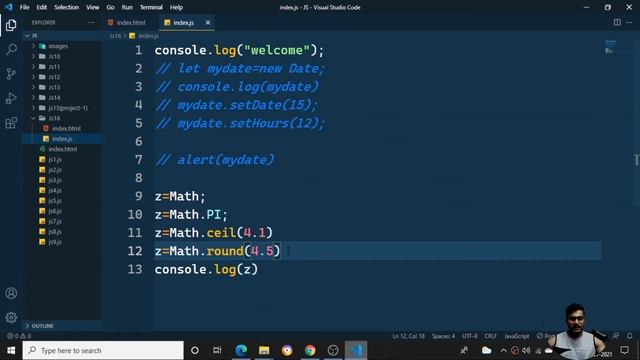Open the View menu
640x360 pixels.
pos(93,7)
